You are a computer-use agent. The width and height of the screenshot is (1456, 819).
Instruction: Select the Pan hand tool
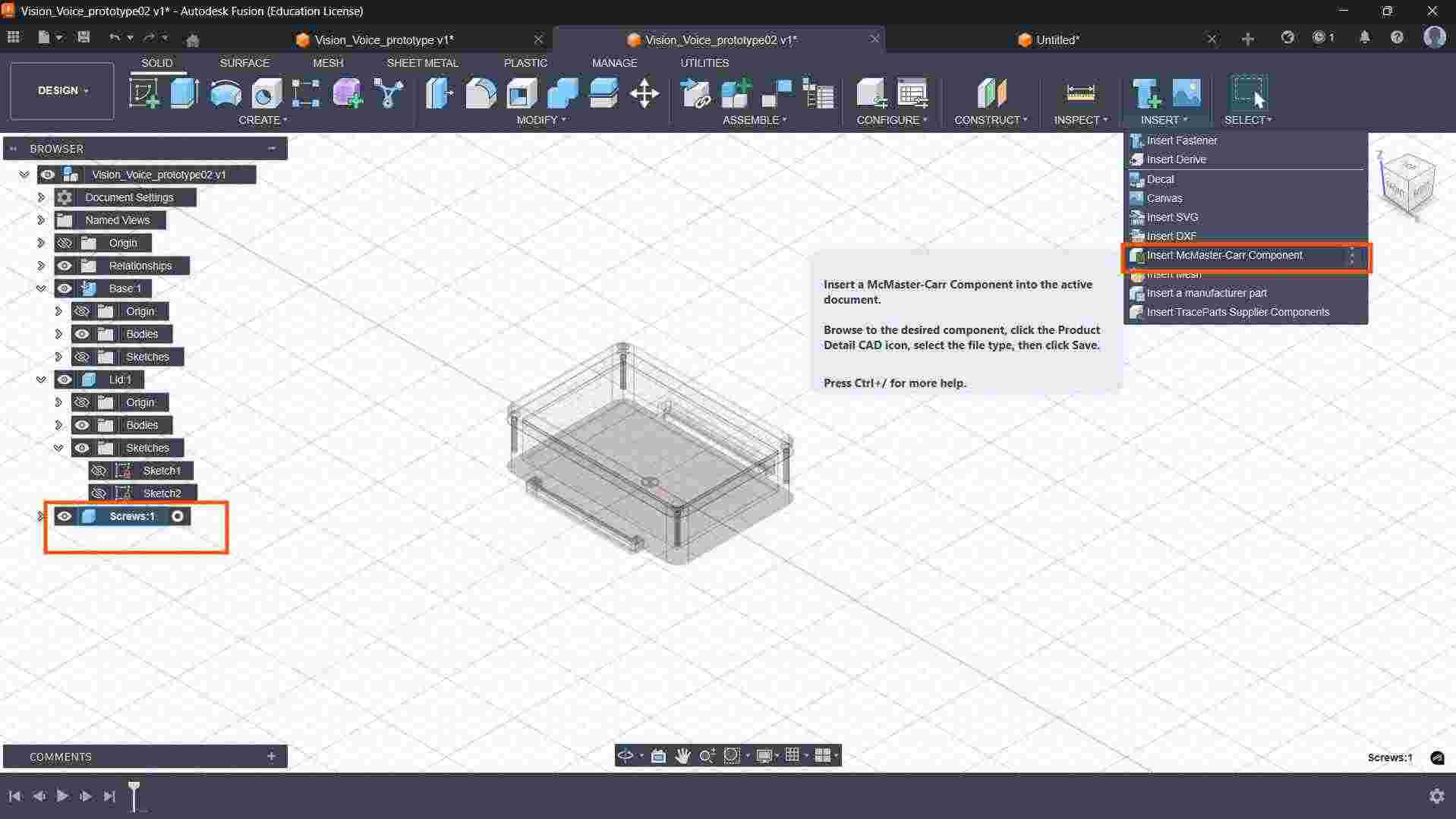pyautogui.click(x=682, y=755)
